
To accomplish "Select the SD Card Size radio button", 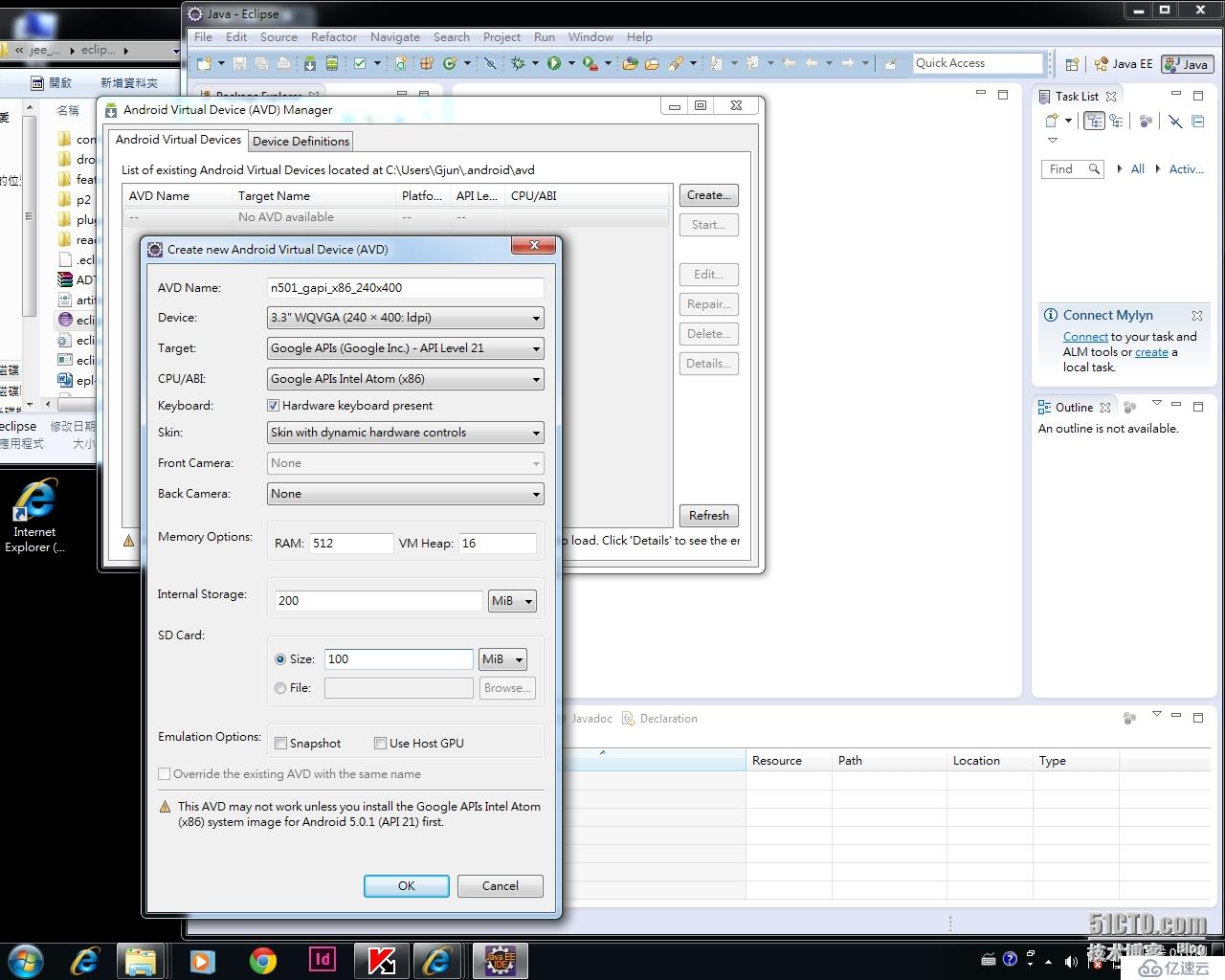I will tap(280, 659).
